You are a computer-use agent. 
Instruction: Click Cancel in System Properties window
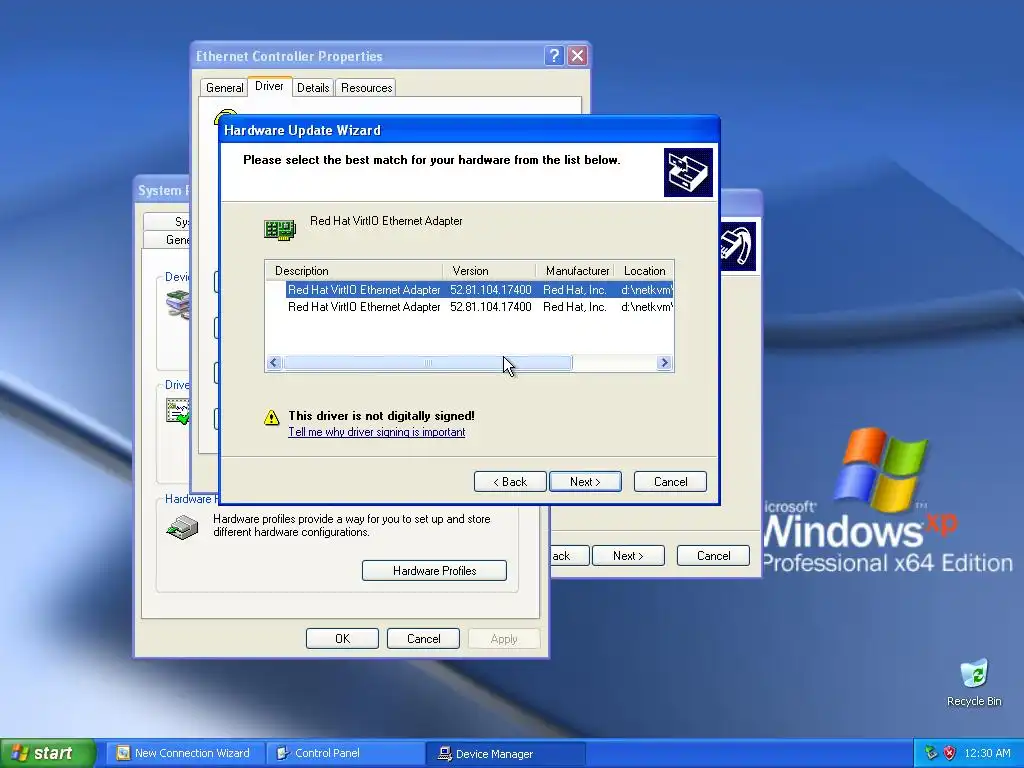(x=423, y=639)
